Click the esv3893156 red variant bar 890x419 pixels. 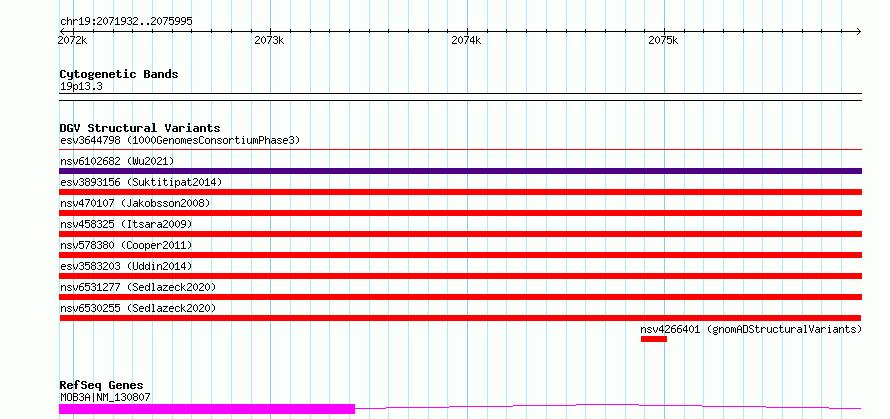coord(460,192)
